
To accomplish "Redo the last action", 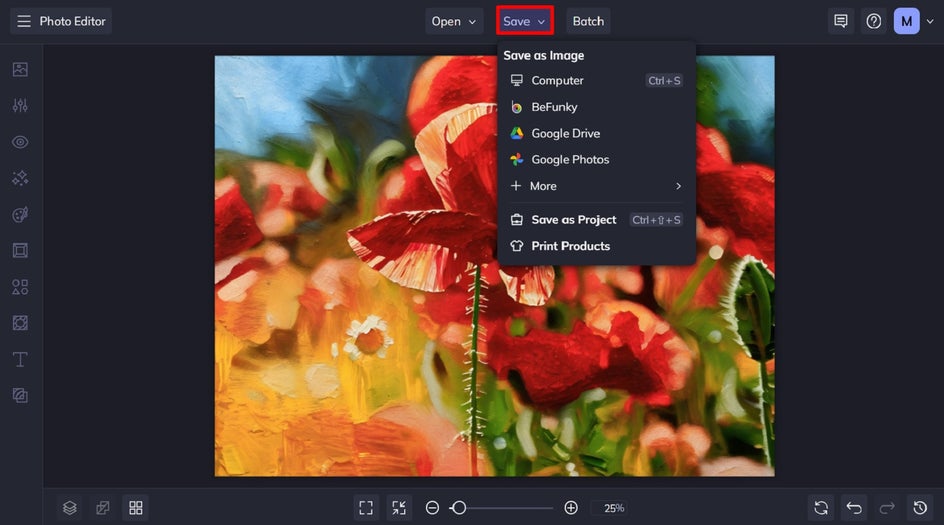I will click(x=887, y=508).
